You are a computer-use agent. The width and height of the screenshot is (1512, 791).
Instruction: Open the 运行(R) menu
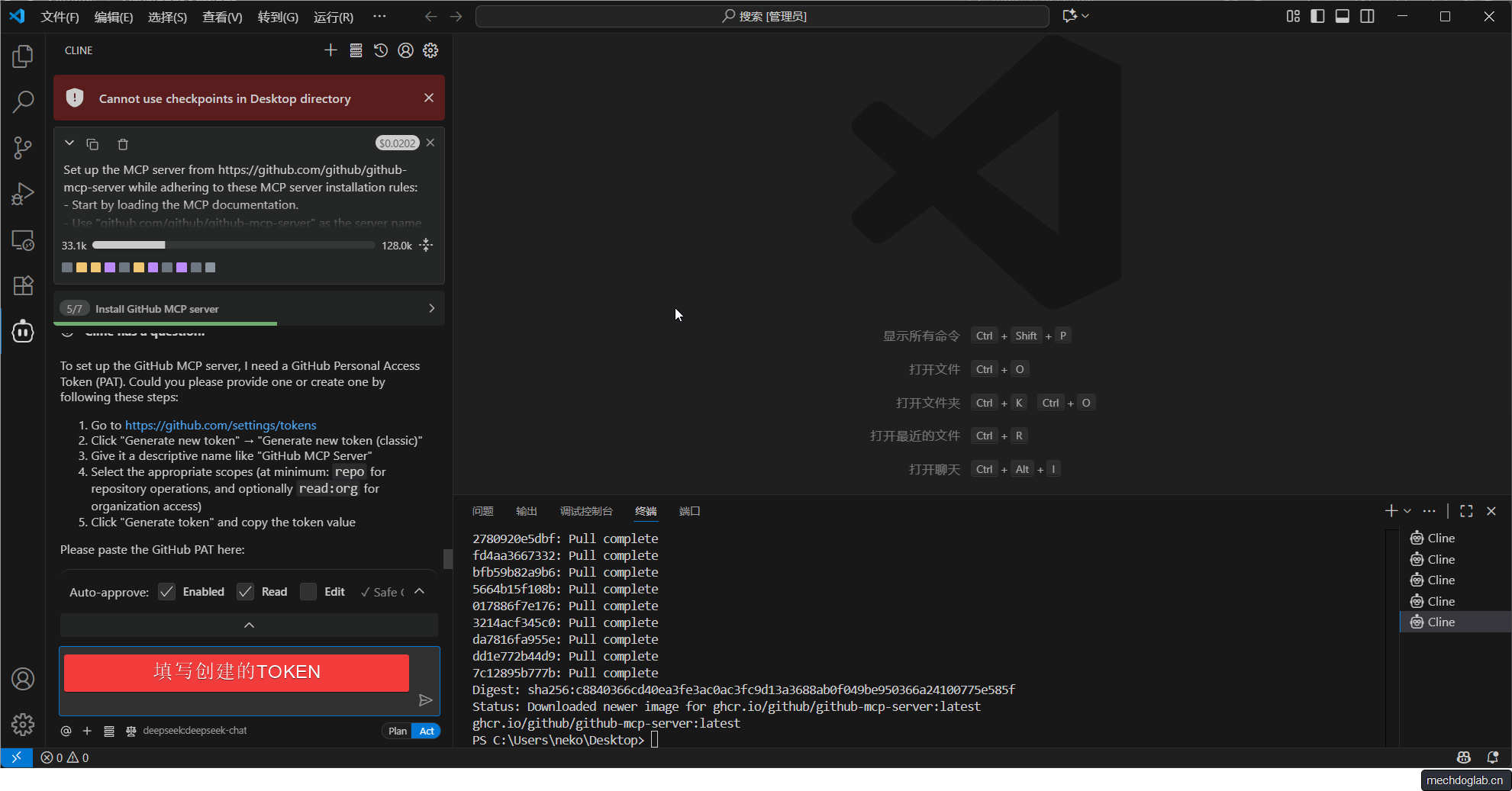333,17
